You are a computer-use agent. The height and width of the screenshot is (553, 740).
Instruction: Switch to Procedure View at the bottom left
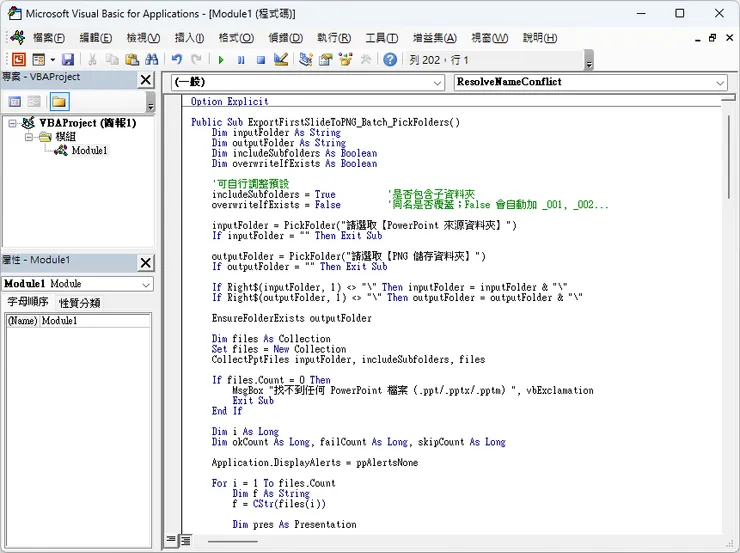point(171,540)
